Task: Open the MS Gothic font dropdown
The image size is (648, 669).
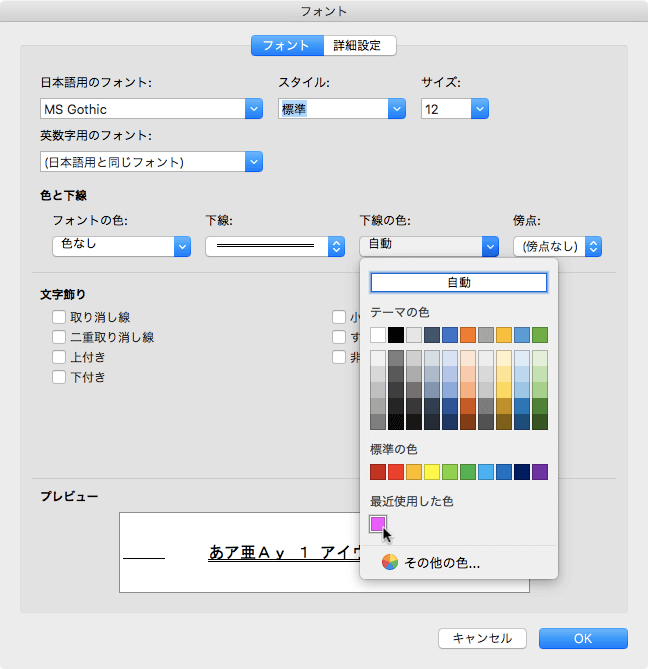Action: [253, 109]
